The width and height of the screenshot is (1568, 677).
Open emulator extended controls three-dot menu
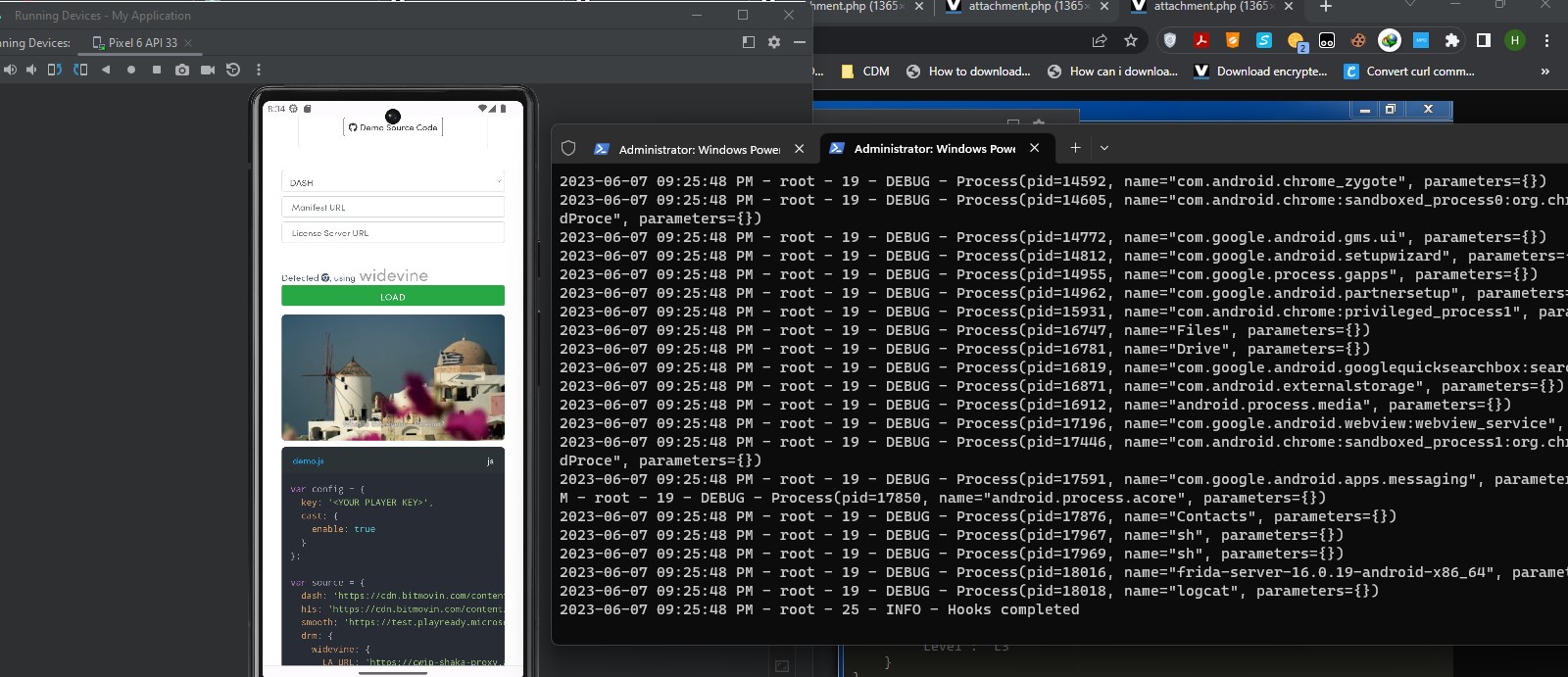[x=259, y=70]
